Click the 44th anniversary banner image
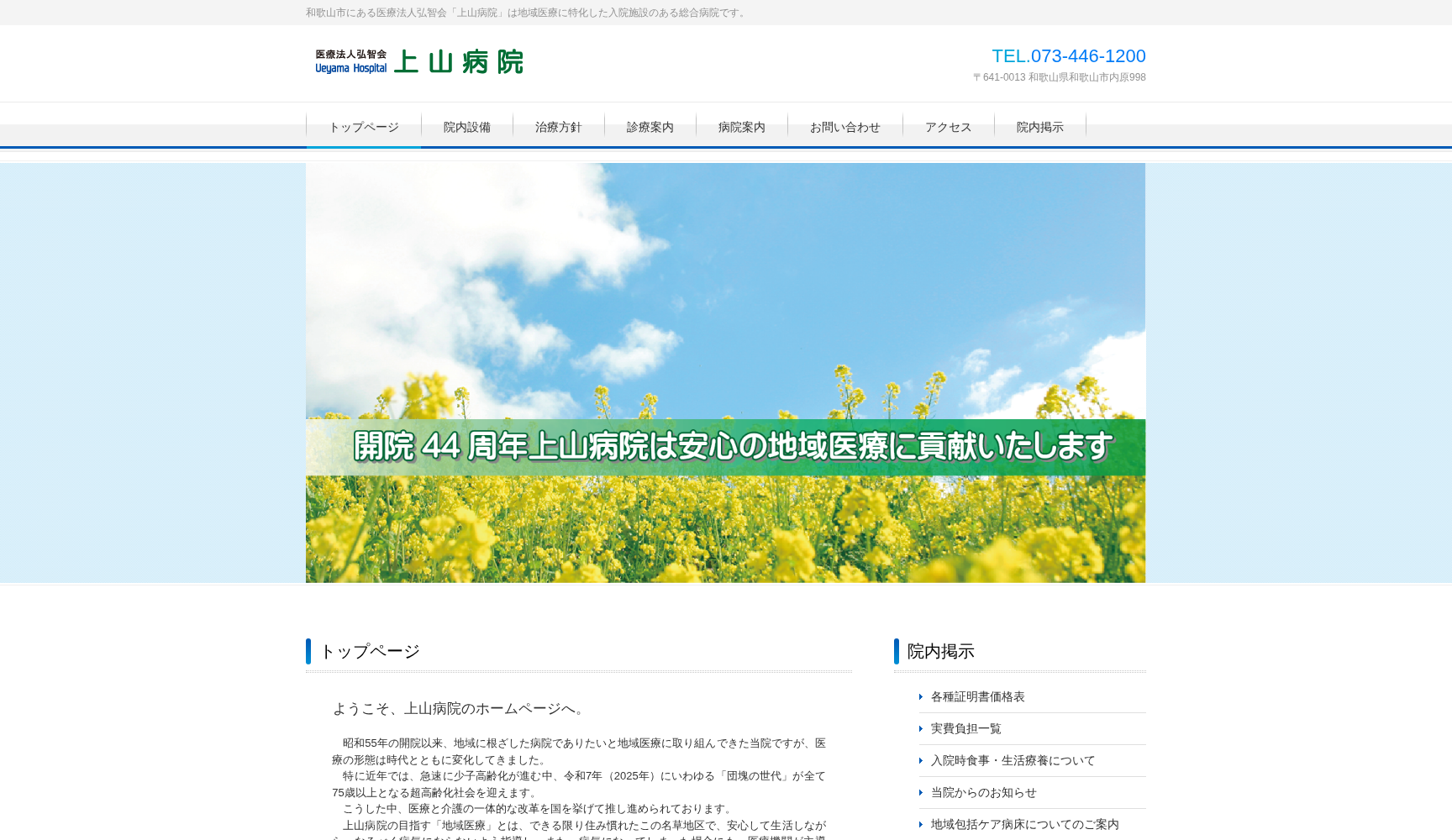 tap(725, 374)
